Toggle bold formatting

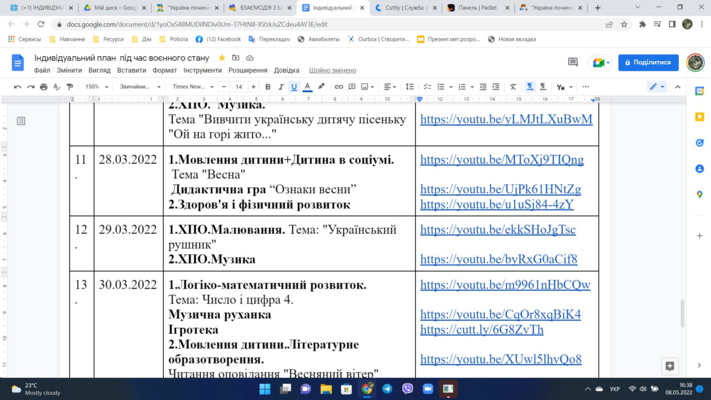pyautogui.click(x=268, y=87)
